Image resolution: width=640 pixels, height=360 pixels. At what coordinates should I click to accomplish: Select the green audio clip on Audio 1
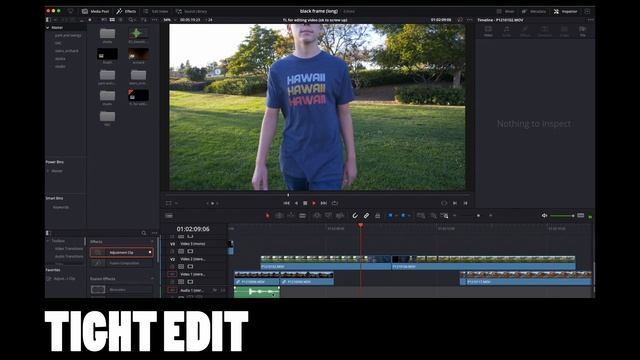[x=257, y=291]
